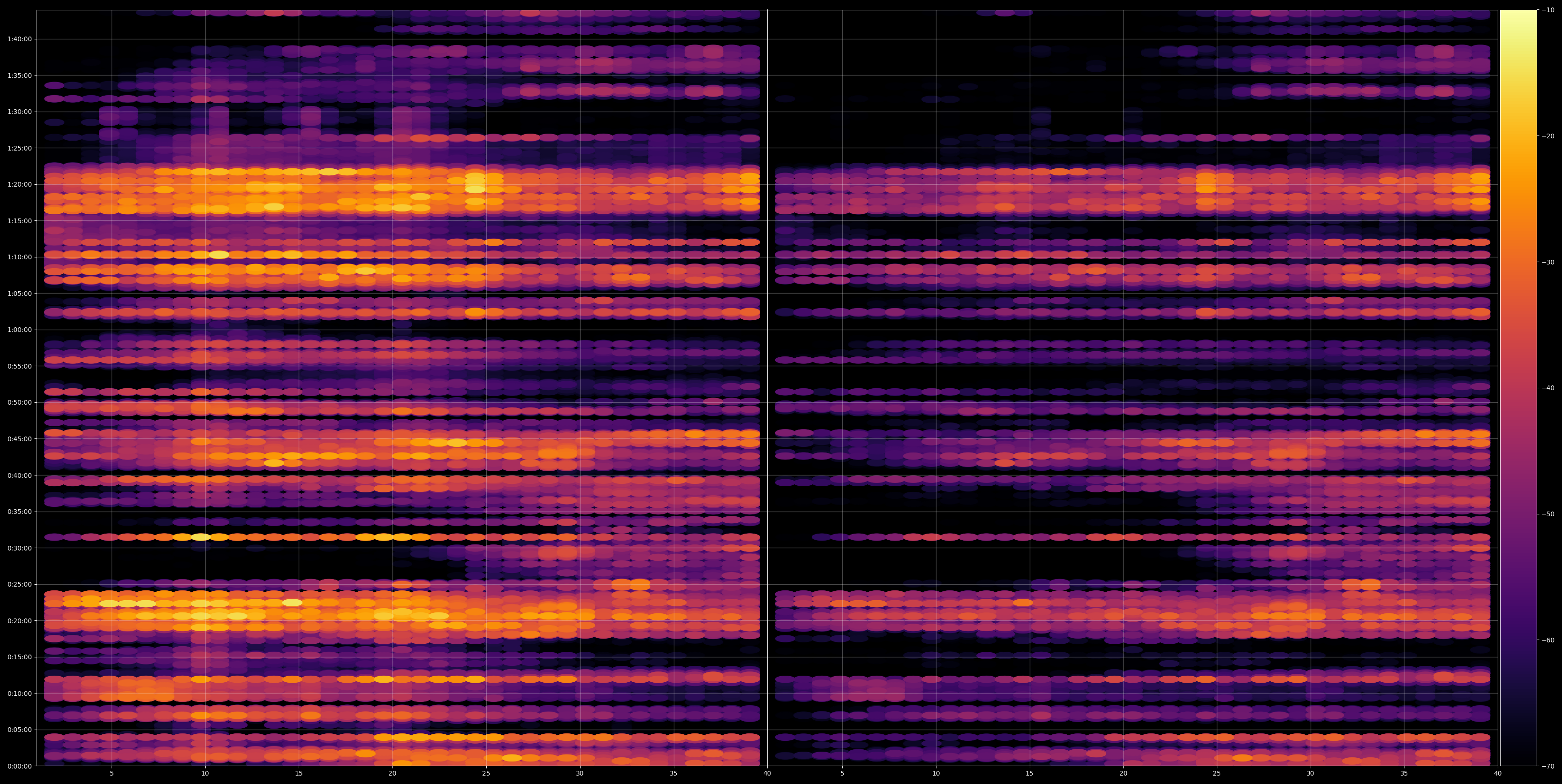
Task: Select the 1:00:00 time label
Action: click(19, 330)
